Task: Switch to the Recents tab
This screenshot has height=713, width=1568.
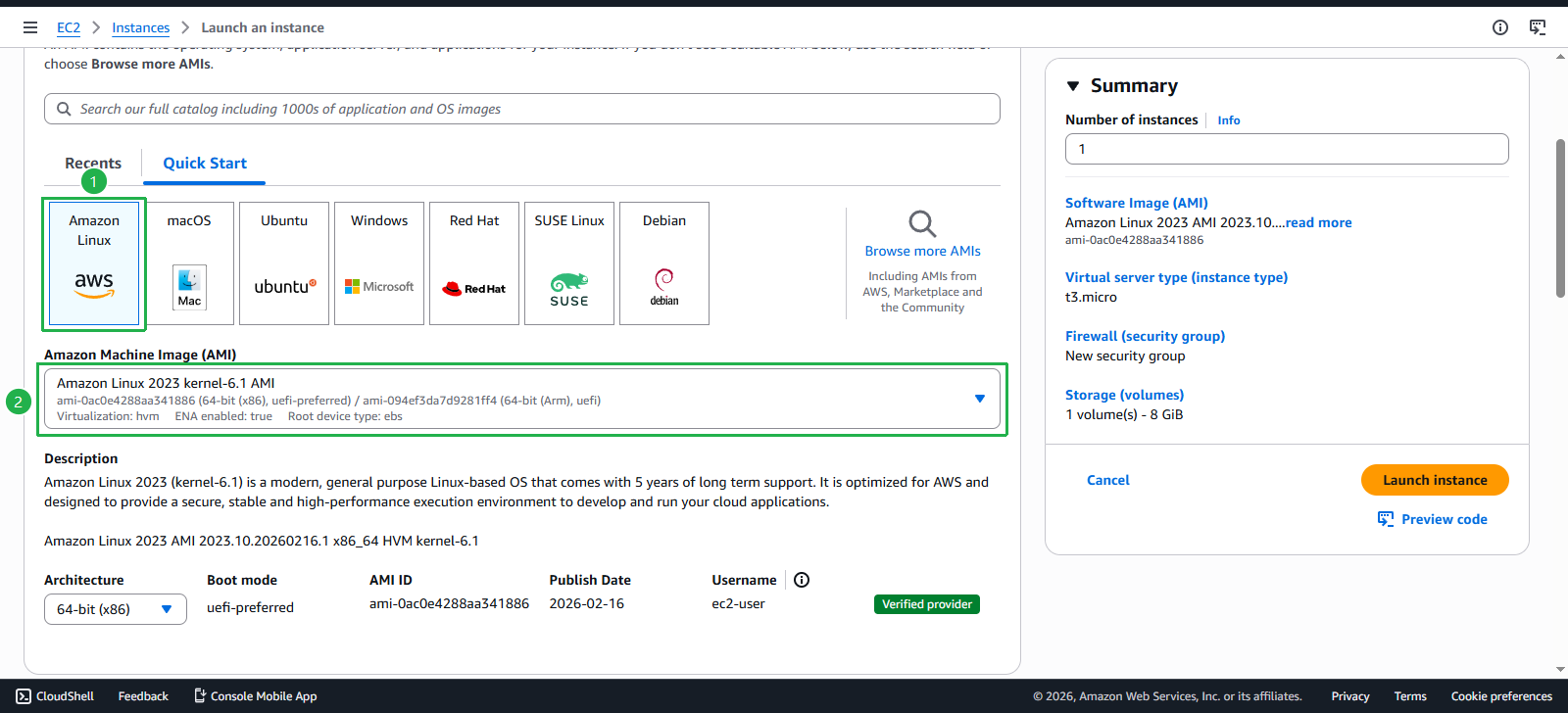Action: coord(93,164)
